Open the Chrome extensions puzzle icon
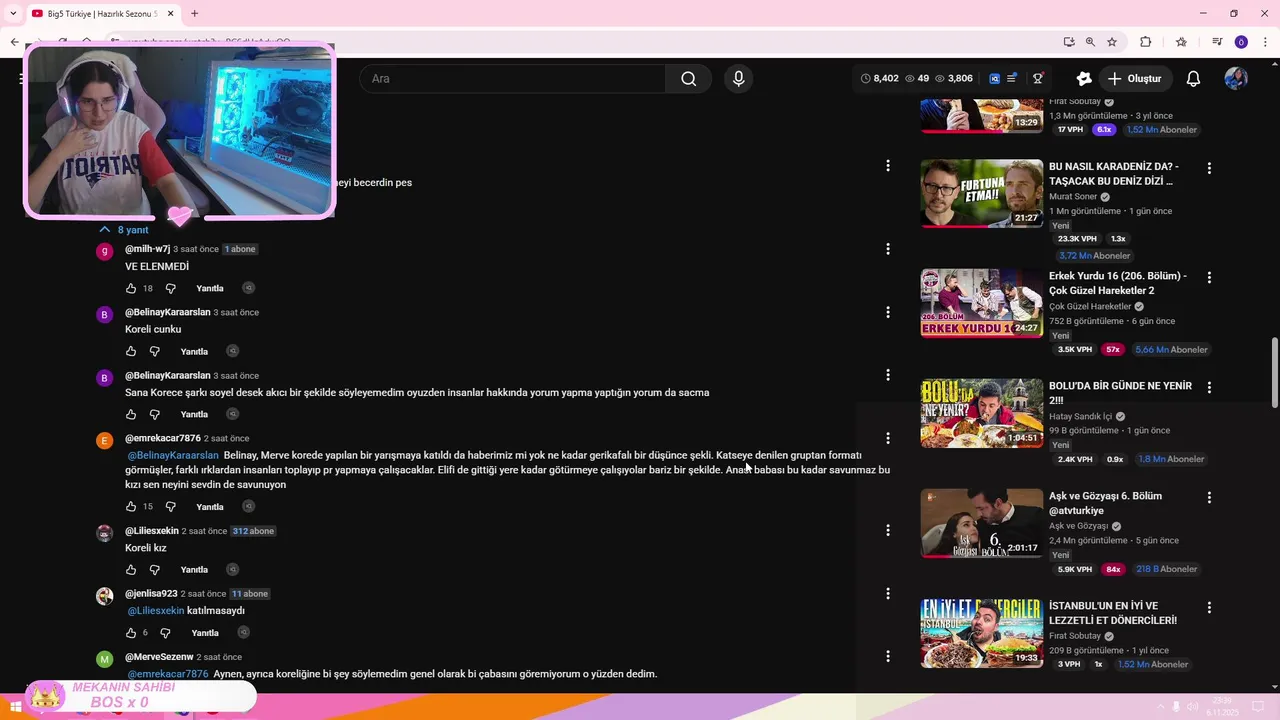Image resolution: width=1280 pixels, height=720 pixels. point(1146,42)
